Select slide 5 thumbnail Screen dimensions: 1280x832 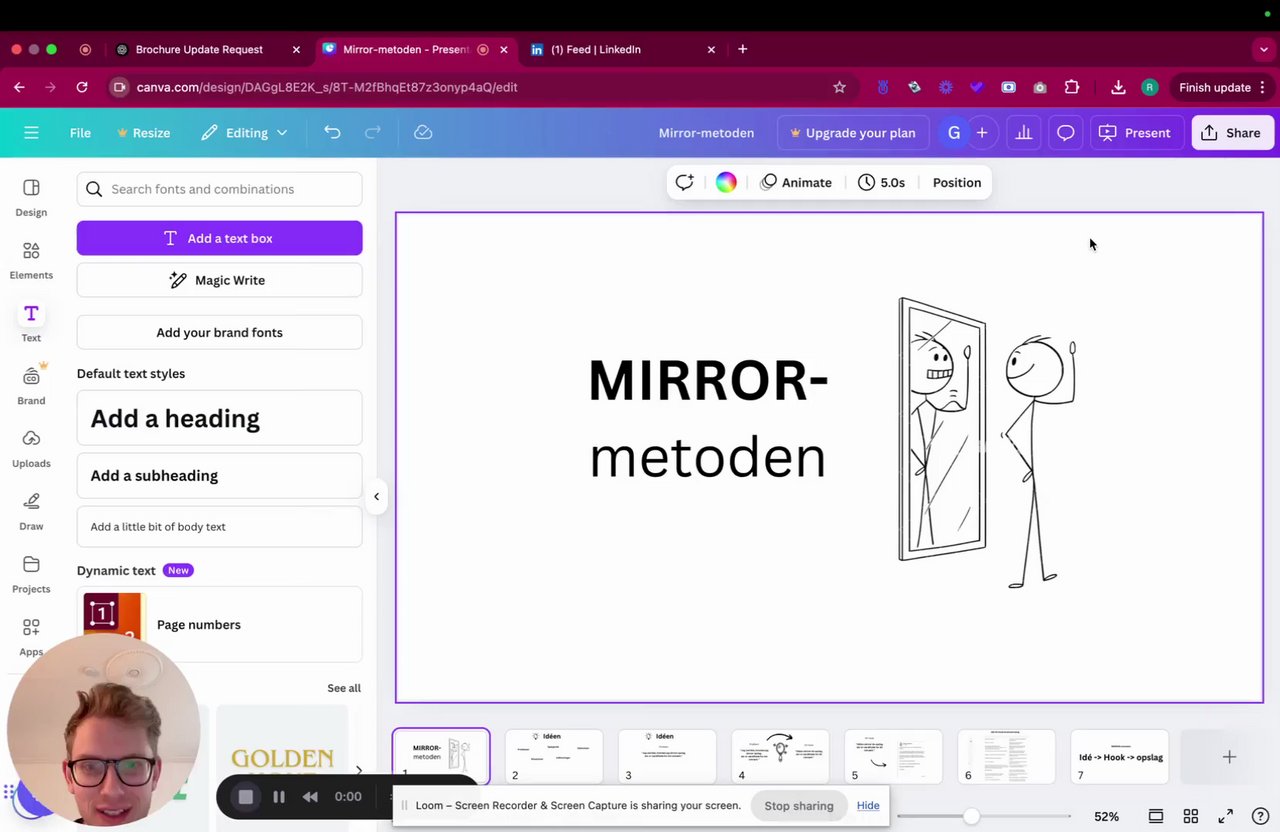coord(893,756)
